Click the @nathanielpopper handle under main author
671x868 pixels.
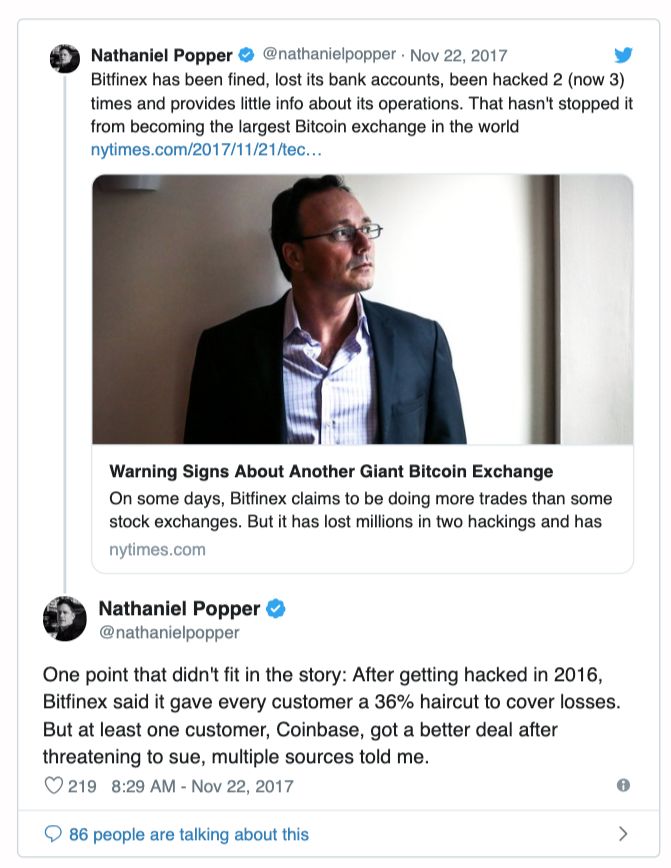tap(169, 633)
